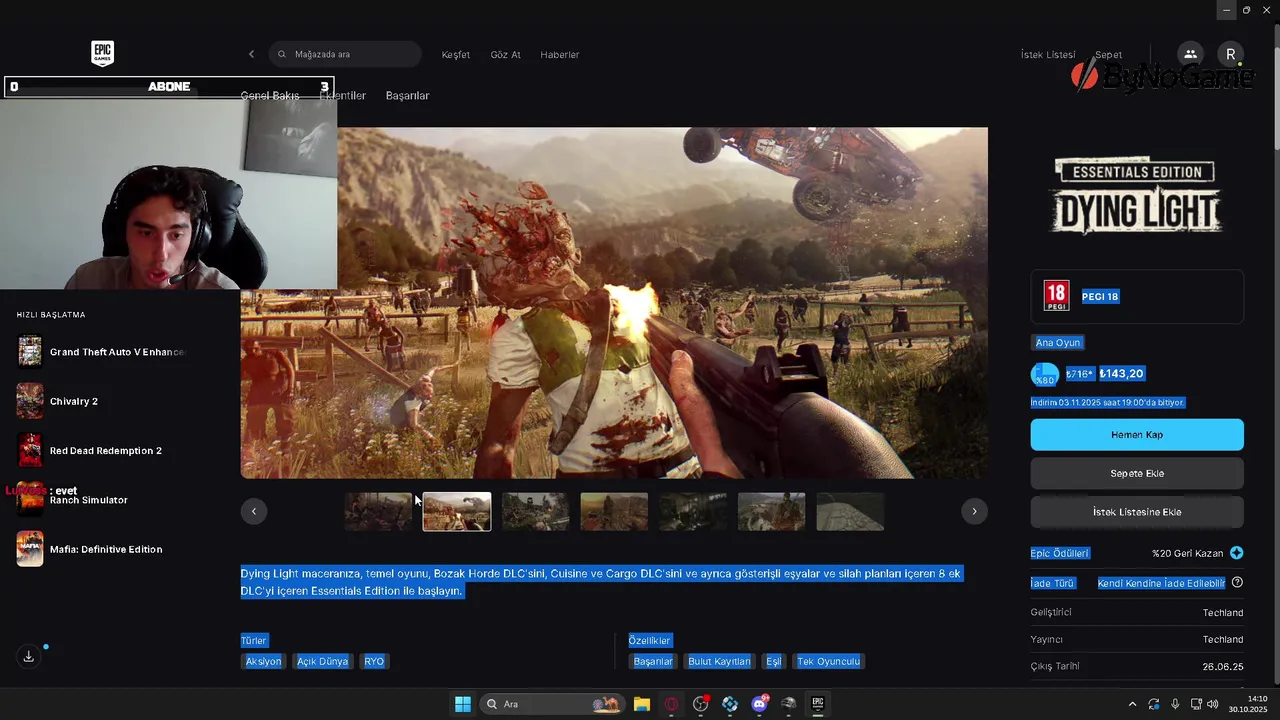This screenshot has height=720, width=1280.
Task: Open Discord from the taskbar
Action: [x=759, y=704]
